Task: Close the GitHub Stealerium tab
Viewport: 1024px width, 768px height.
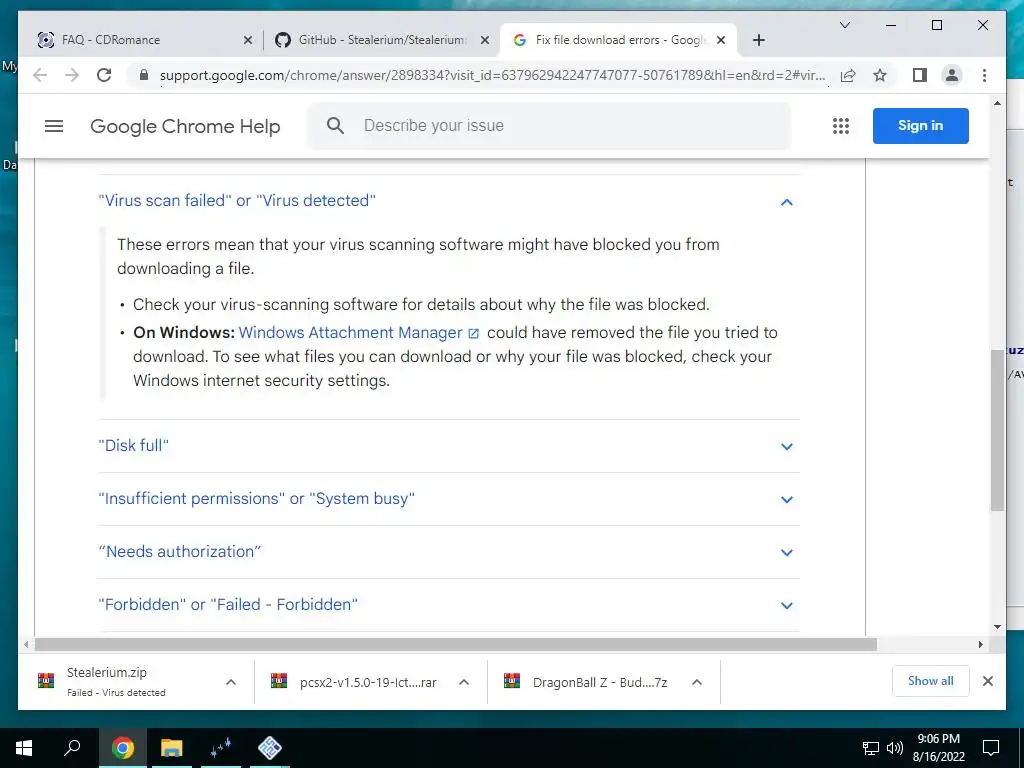Action: [485, 40]
